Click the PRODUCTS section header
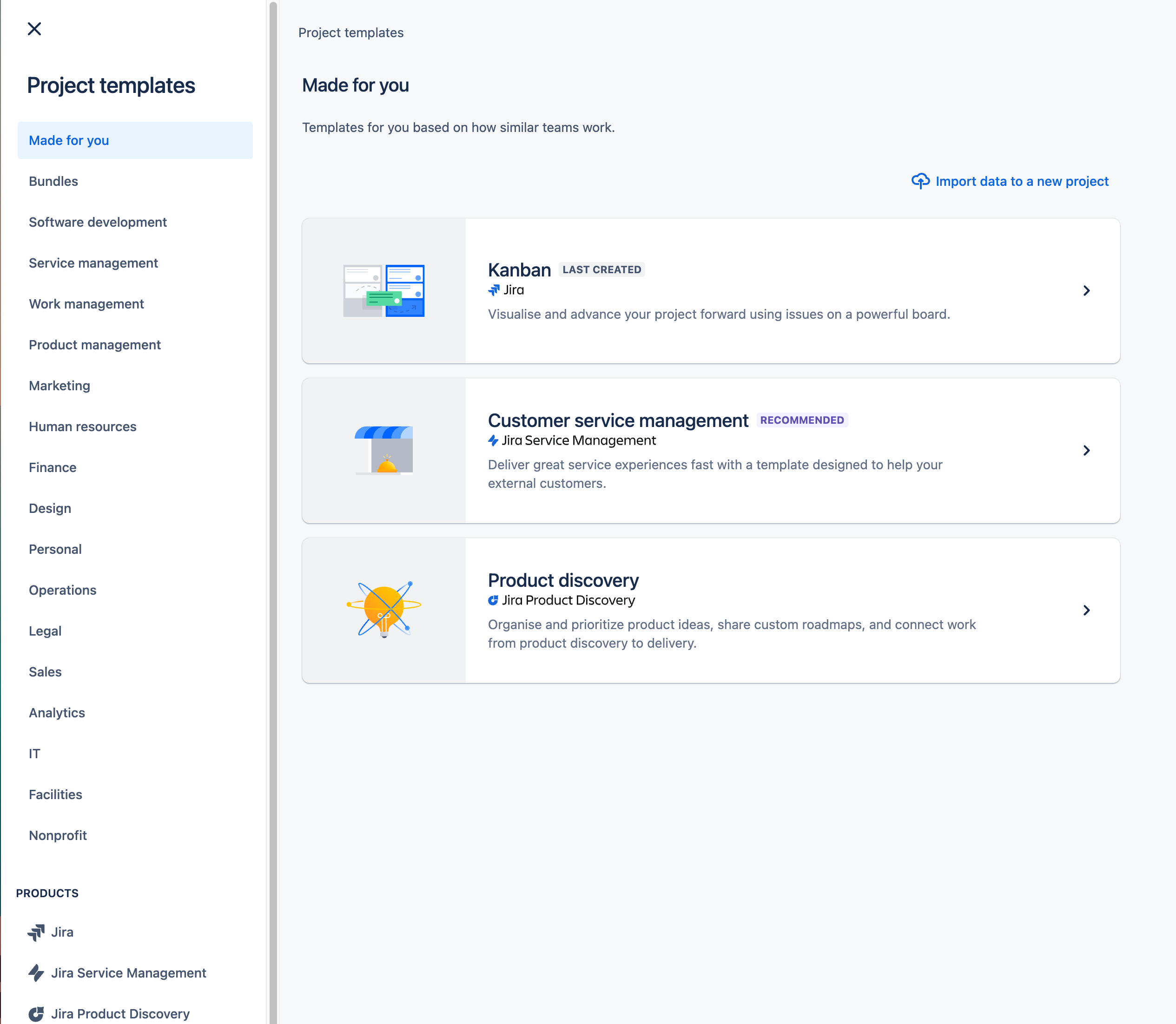1176x1024 pixels. pyautogui.click(x=47, y=893)
